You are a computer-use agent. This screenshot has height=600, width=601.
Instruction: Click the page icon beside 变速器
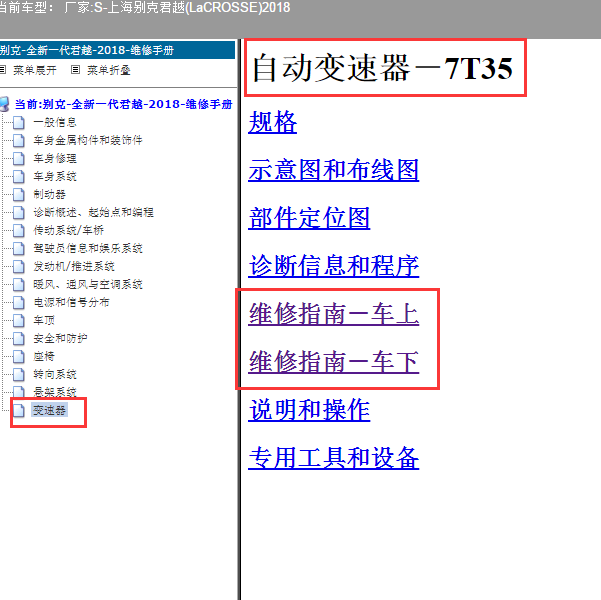tap(18, 411)
